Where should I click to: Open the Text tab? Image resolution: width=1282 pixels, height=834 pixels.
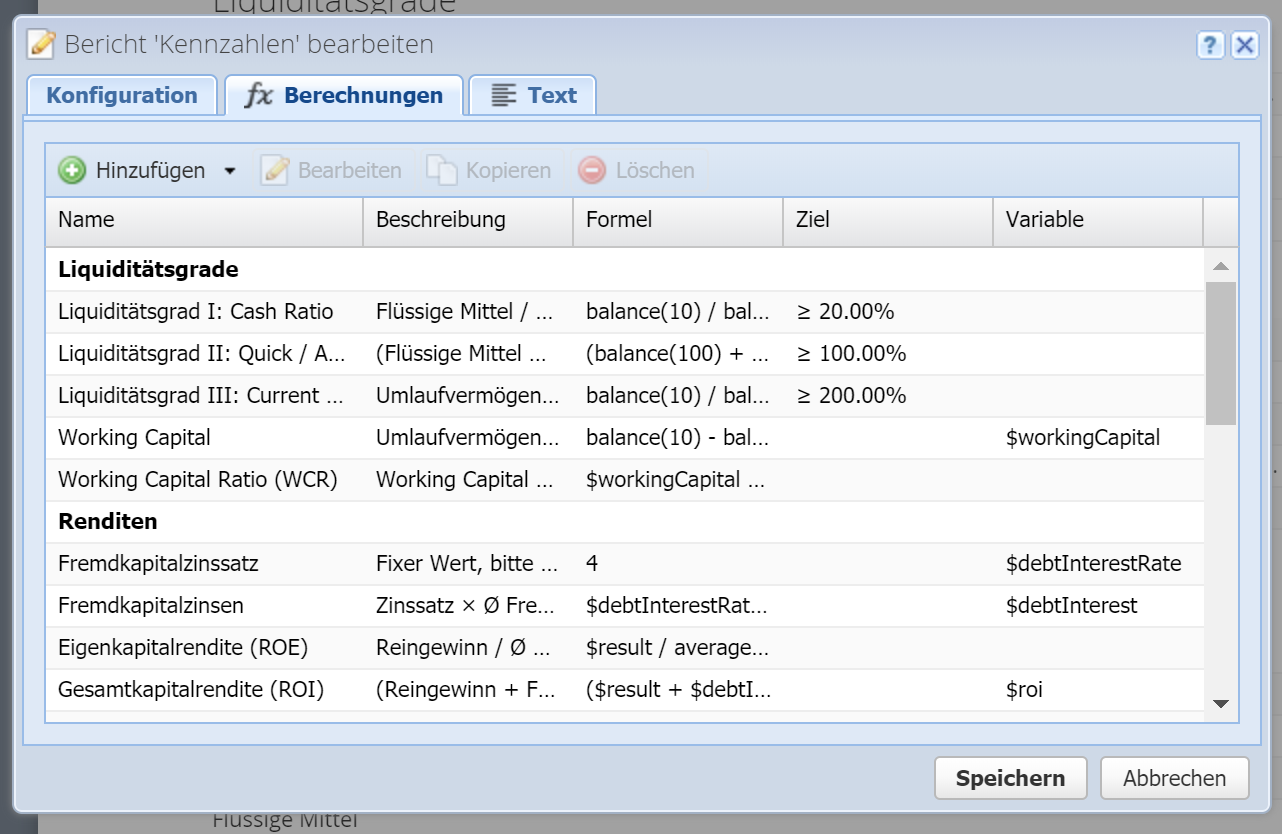pyautogui.click(x=551, y=96)
